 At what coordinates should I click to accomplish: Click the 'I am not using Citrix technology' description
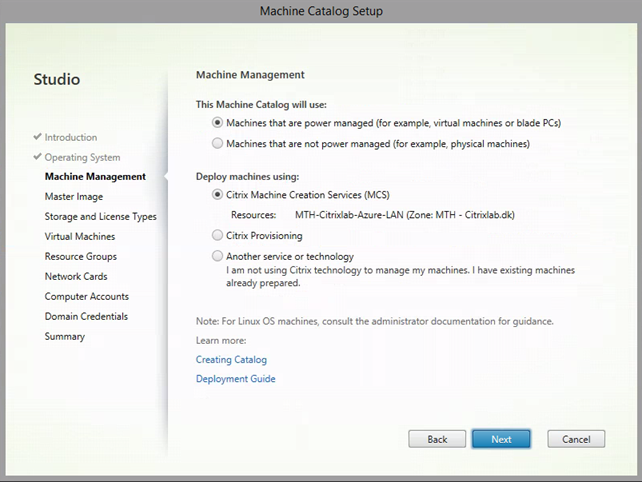point(400,276)
